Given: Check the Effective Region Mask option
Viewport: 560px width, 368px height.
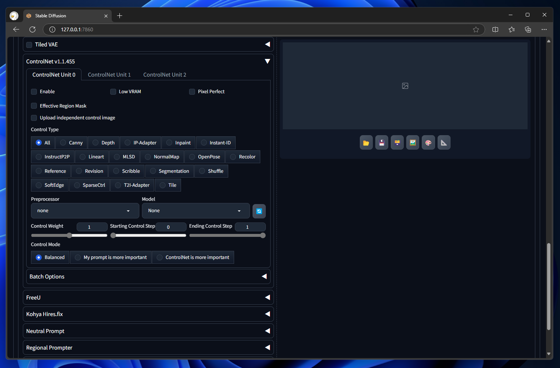Looking at the screenshot, I should (x=34, y=106).
